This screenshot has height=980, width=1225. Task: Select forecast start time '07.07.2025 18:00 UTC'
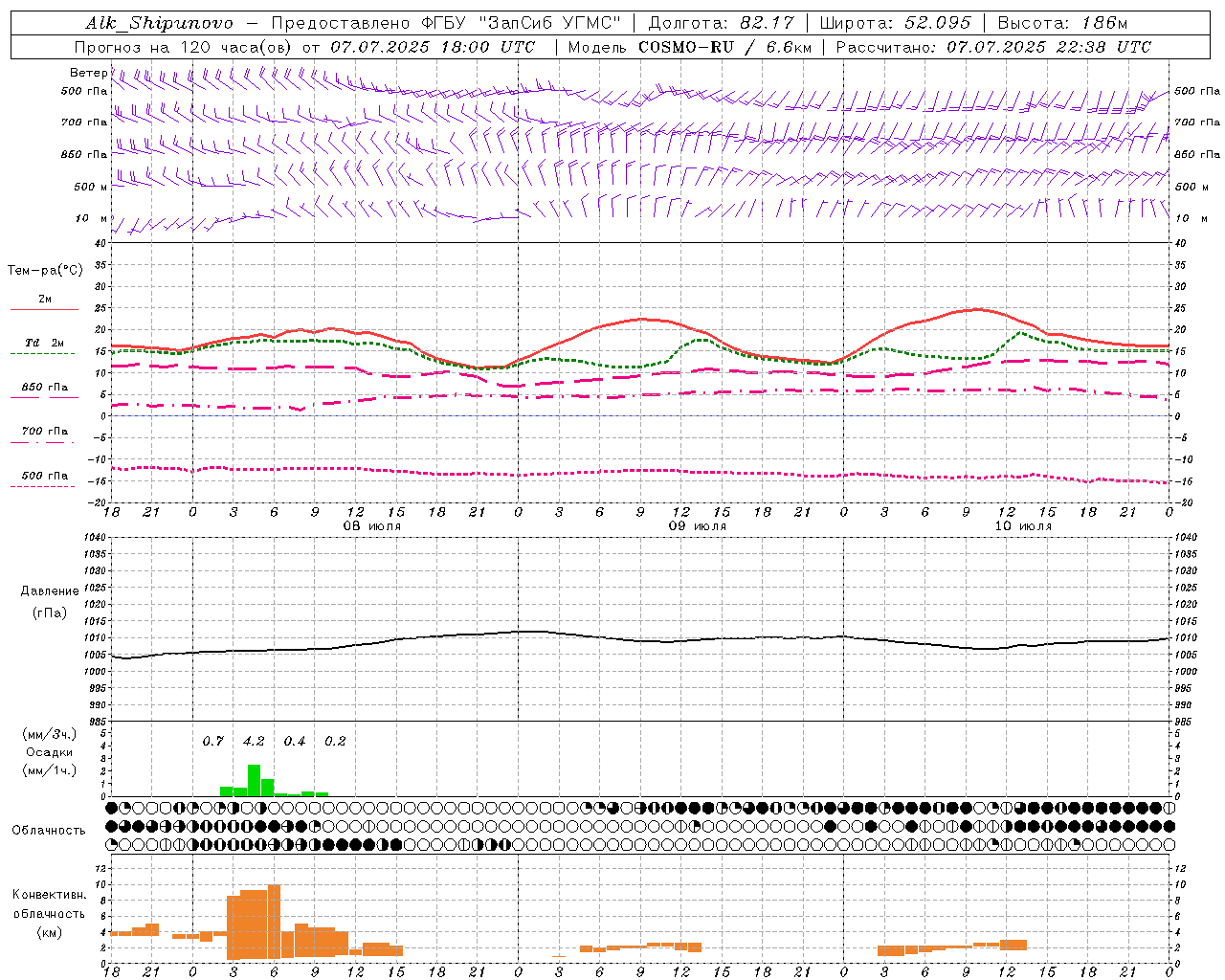tap(433, 47)
